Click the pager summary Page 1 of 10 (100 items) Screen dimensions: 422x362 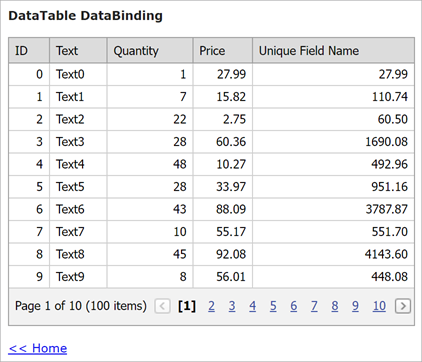(x=81, y=306)
